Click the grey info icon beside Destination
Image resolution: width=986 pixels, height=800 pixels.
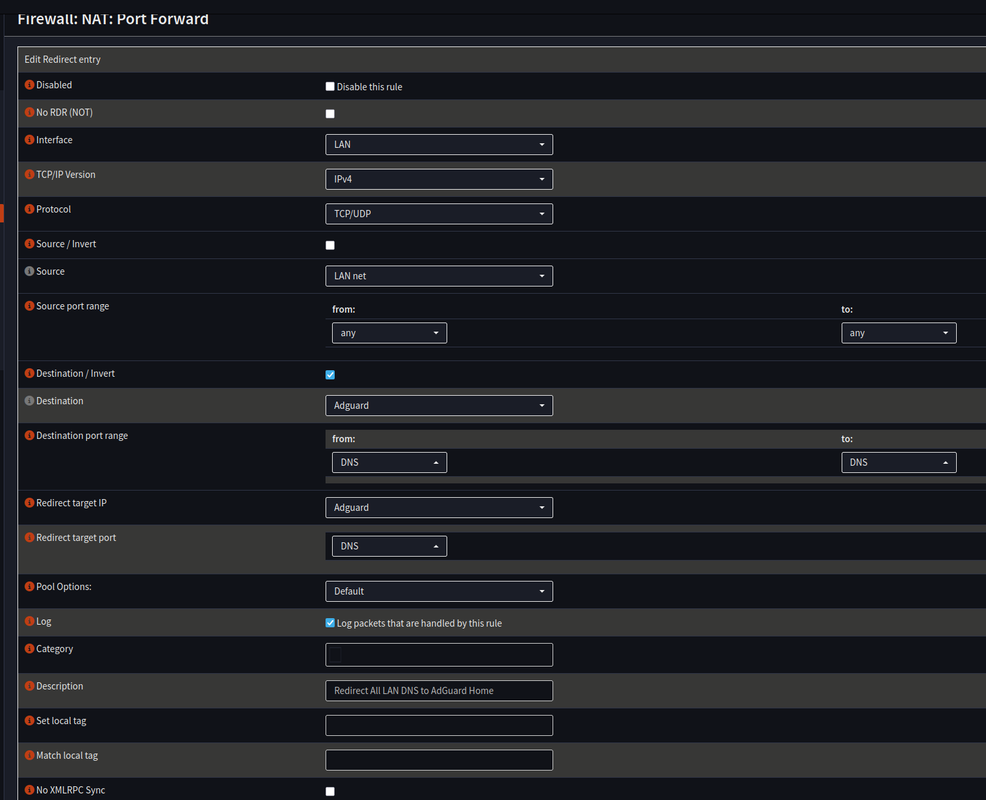click(29, 401)
